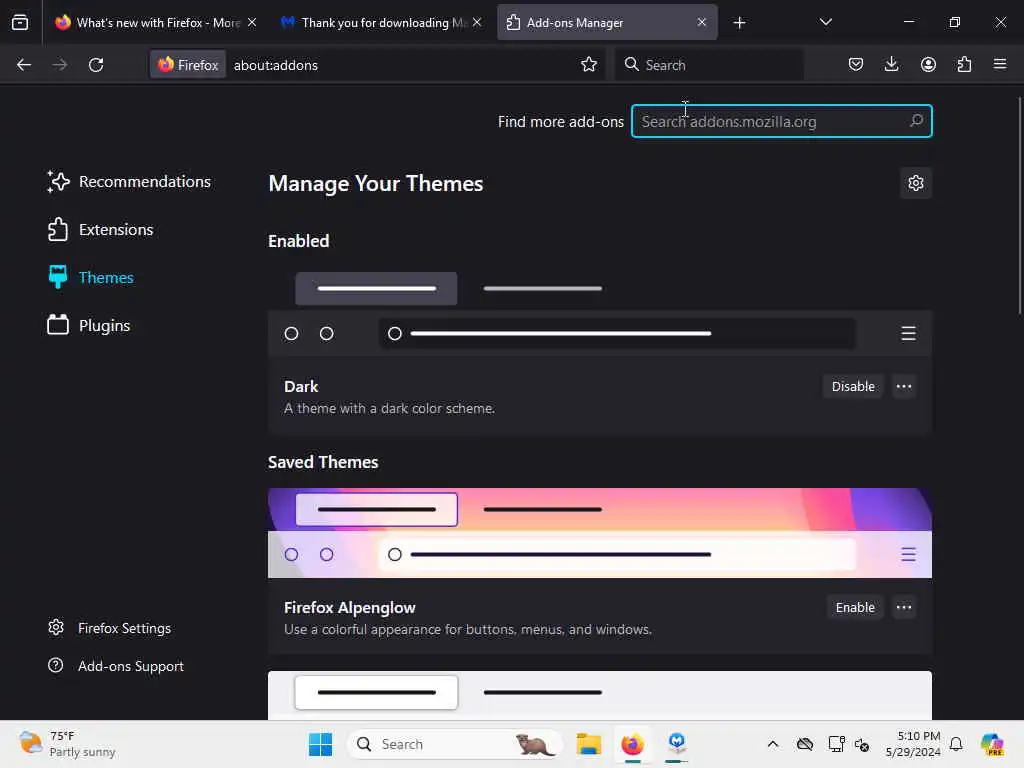This screenshot has width=1024, height=768.
Task: Open the clock and date 5:10 PM
Action: 913,744
